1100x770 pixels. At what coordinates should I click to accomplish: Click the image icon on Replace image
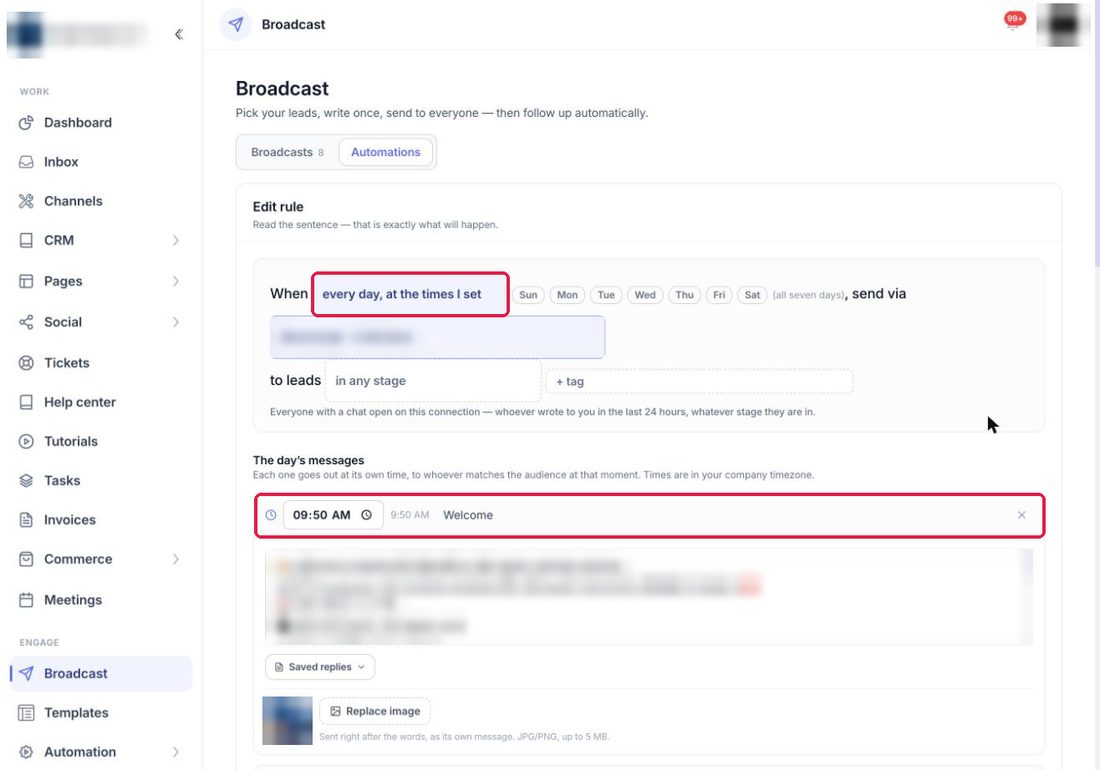(x=335, y=711)
